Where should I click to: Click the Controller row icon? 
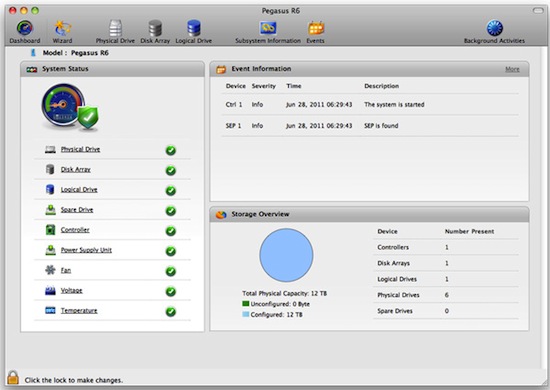[x=51, y=230]
